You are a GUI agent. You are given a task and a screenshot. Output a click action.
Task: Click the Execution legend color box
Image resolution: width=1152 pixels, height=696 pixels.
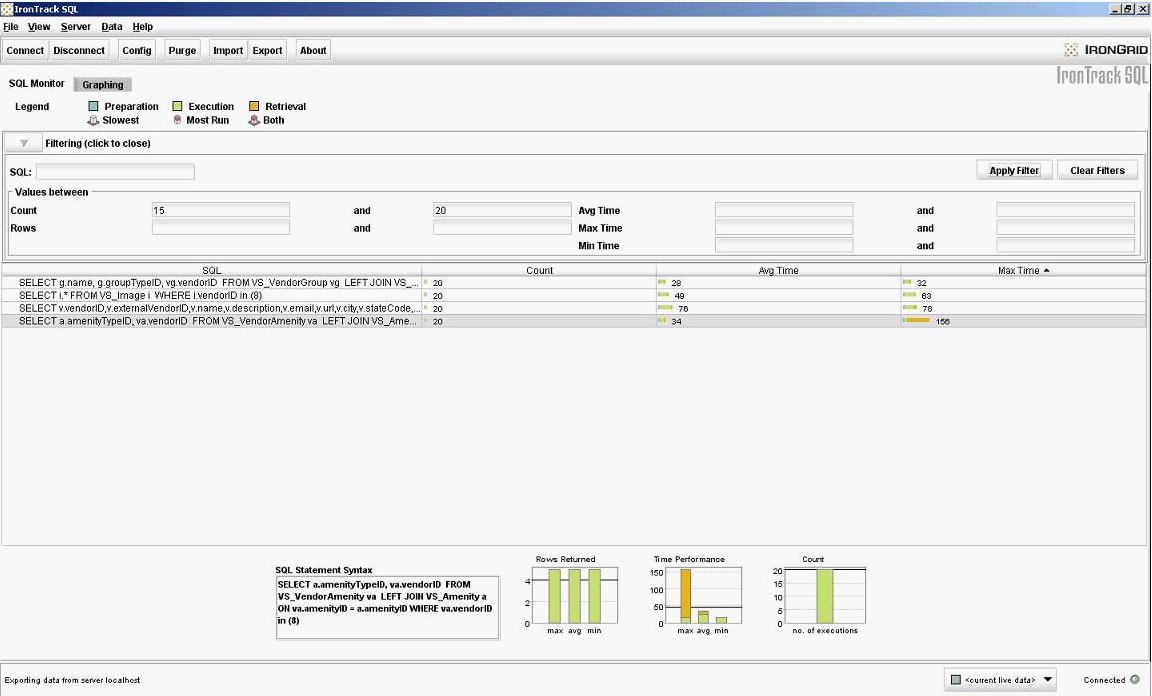point(177,106)
